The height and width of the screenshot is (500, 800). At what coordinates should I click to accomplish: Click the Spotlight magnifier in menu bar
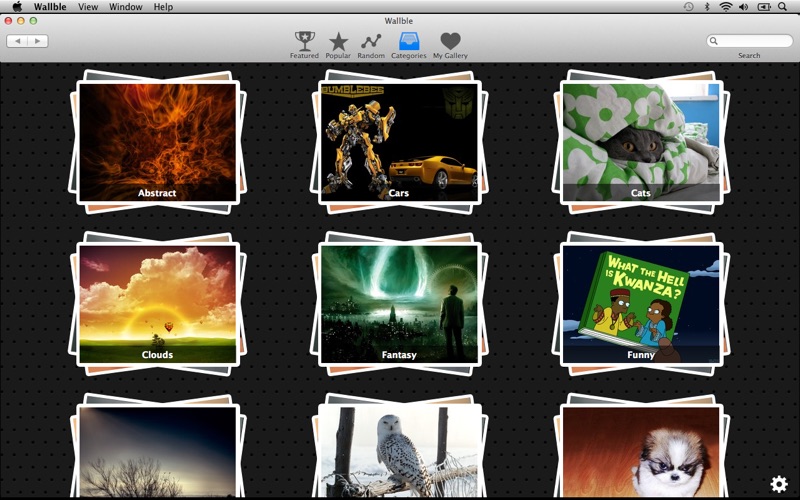click(x=781, y=7)
